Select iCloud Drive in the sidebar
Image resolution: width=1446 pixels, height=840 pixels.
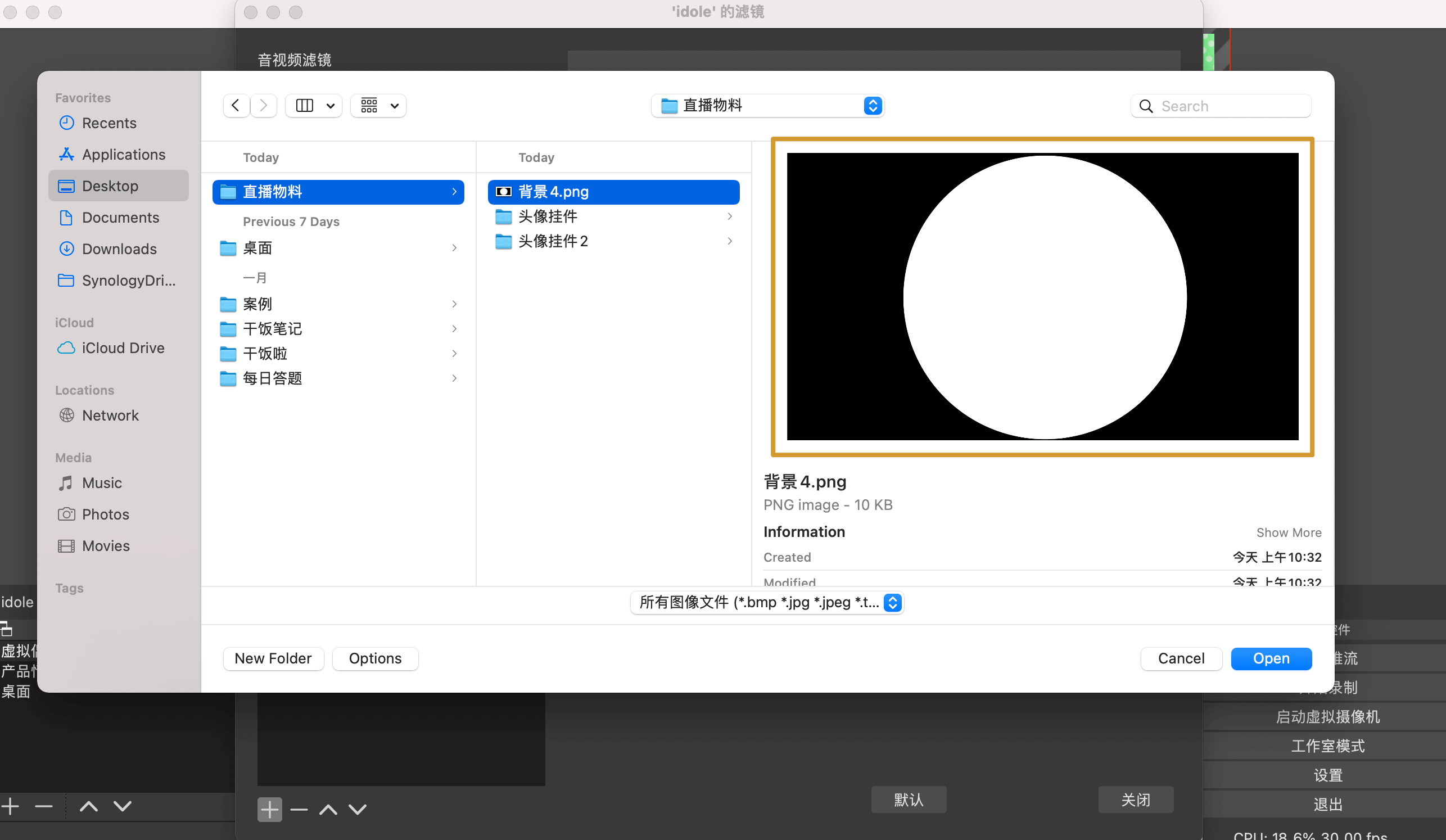123,347
